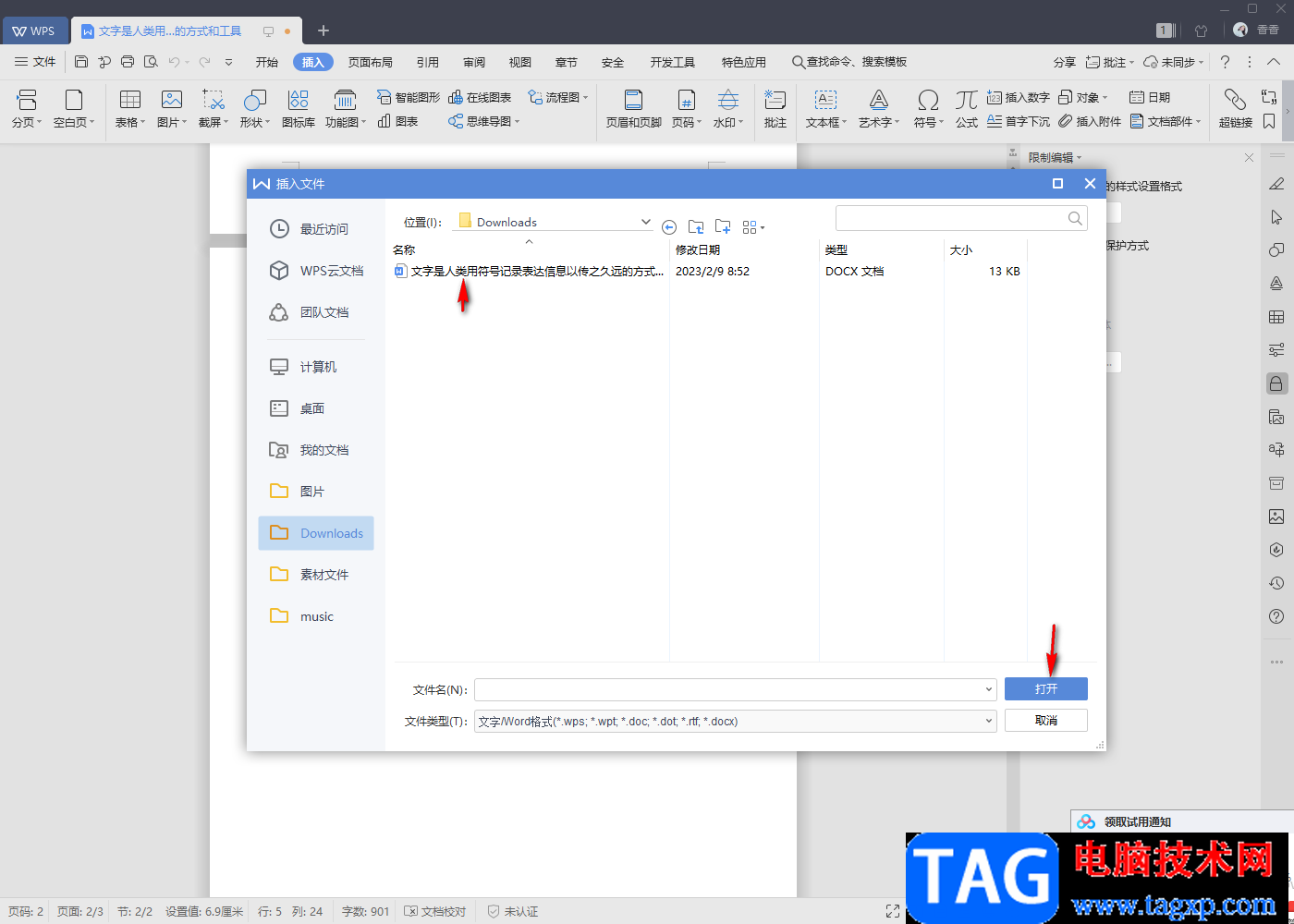
Task: Open 在线图表 online chart
Action: tap(480, 97)
